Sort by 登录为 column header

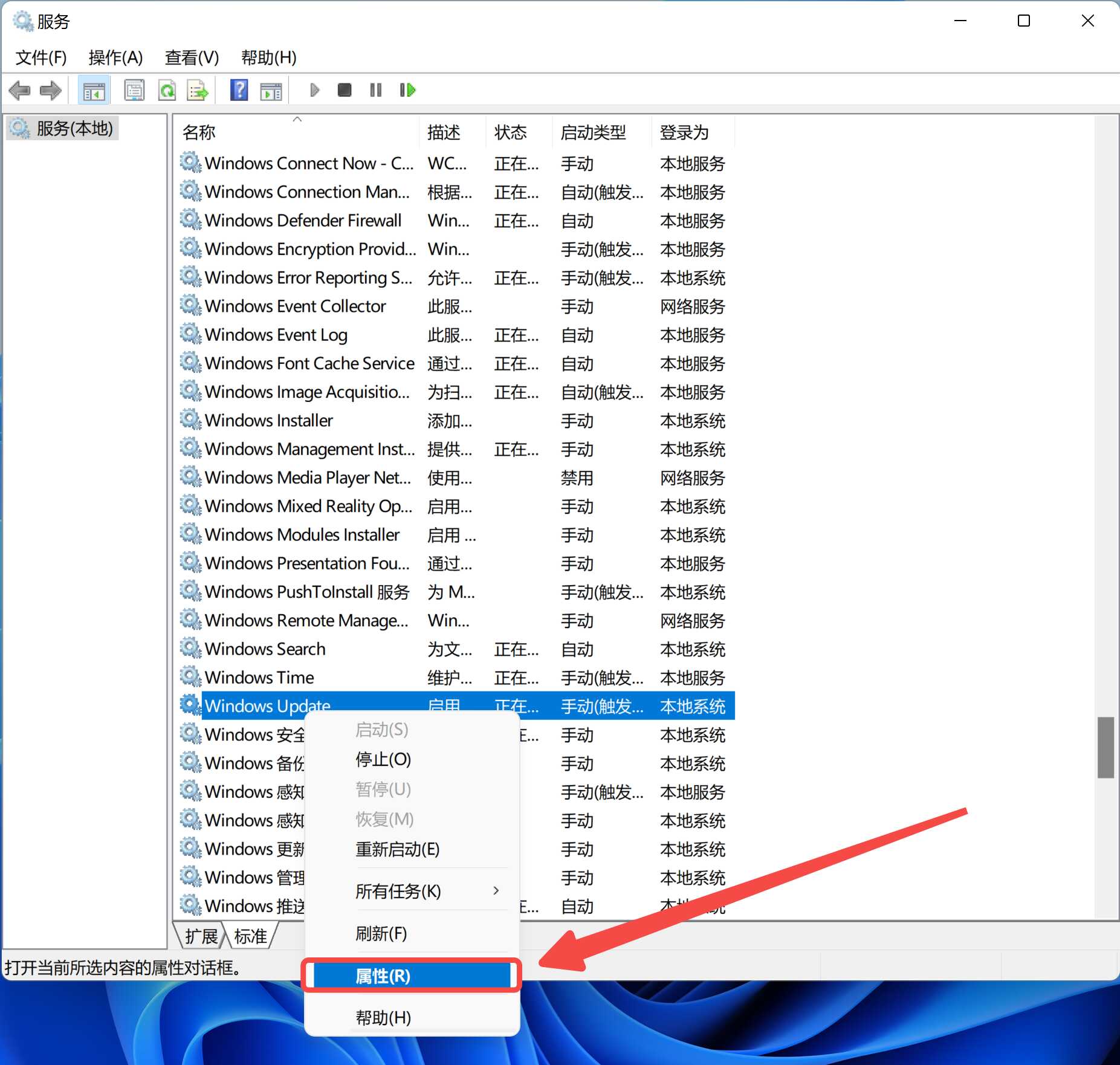click(693, 132)
